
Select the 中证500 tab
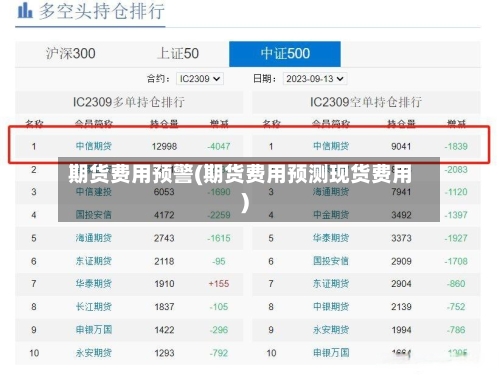pyautogui.click(x=285, y=54)
